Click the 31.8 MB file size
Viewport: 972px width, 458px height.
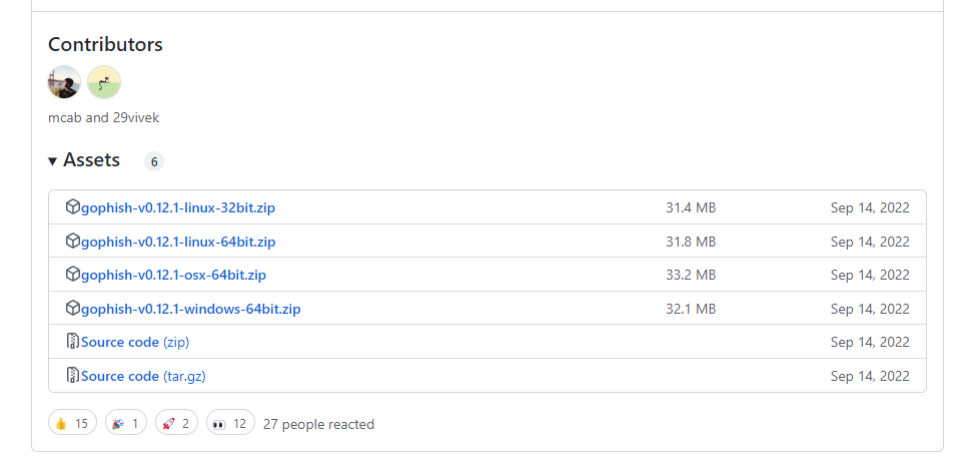click(691, 242)
